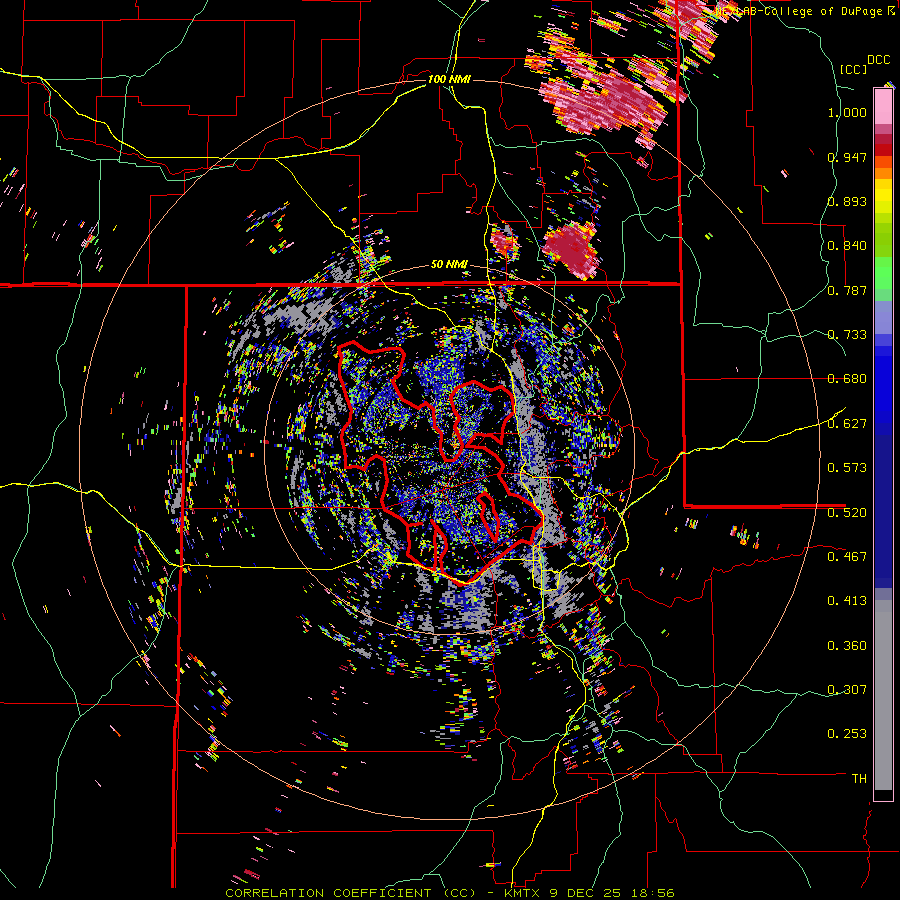Click the 0.947 legend value

847,157
